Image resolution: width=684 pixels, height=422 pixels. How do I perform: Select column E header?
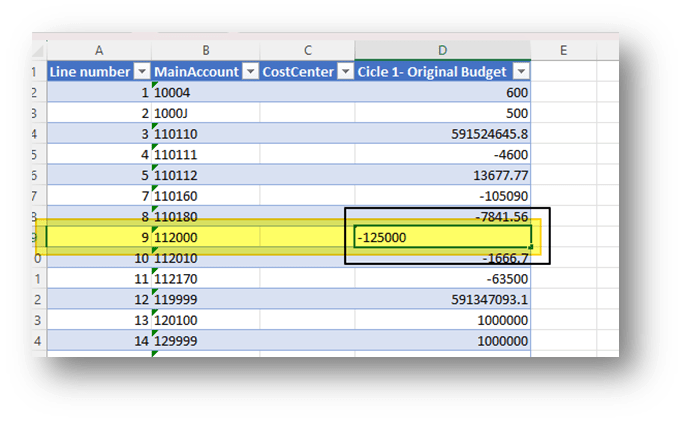563,50
